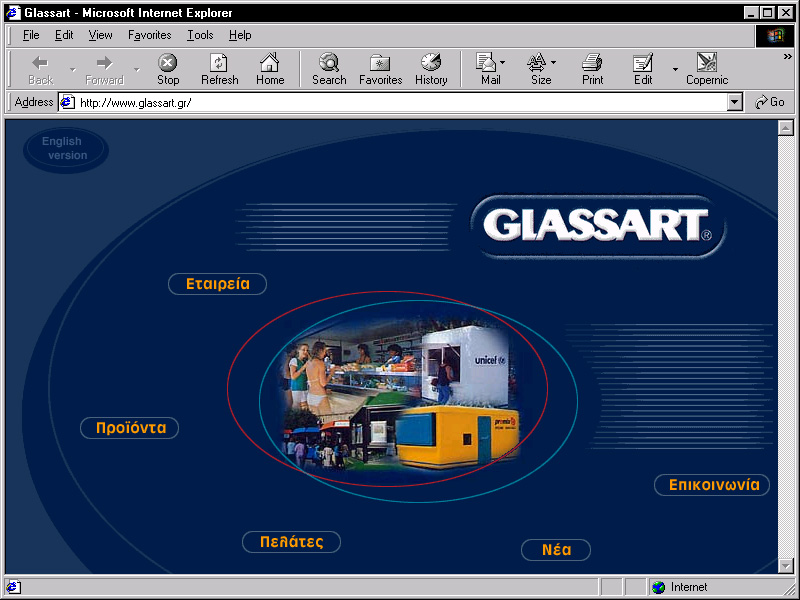The image size is (800, 600).
Task: Click the Windows logo throbber
Action: pyautogui.click(x=774, y=35)
